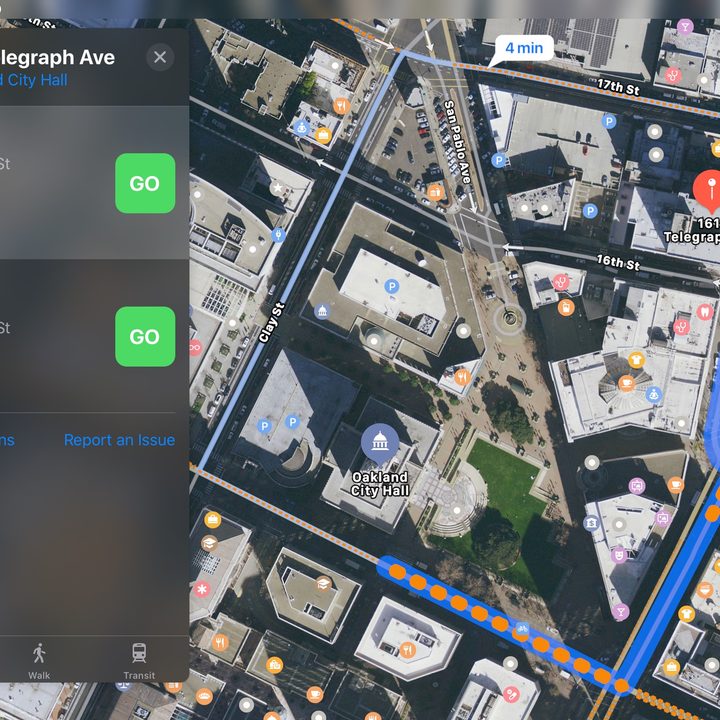Open the Report an Issue link

119,440
